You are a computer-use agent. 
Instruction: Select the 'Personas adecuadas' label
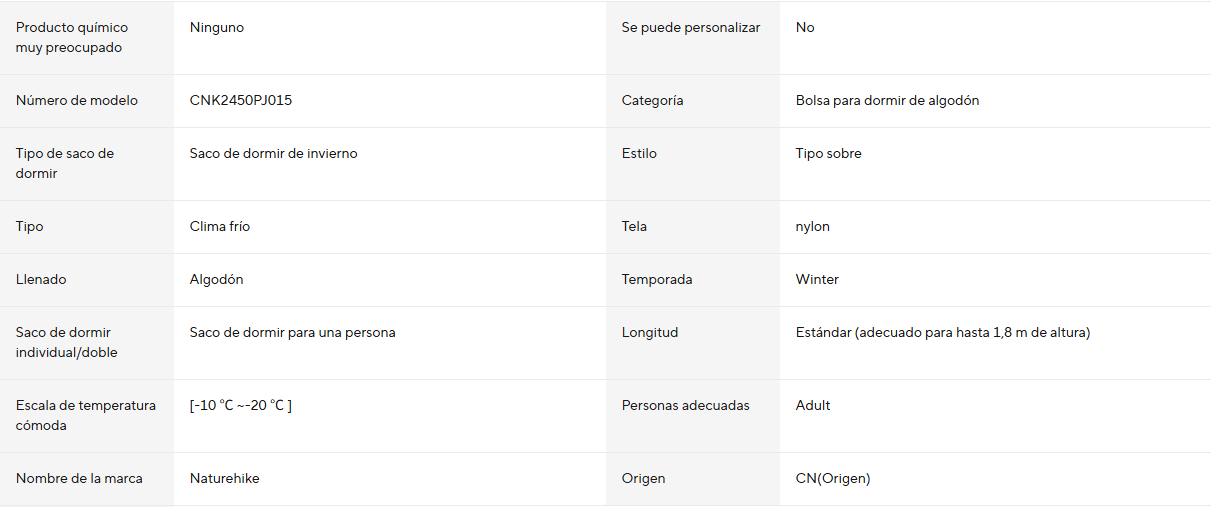(685, 405)
